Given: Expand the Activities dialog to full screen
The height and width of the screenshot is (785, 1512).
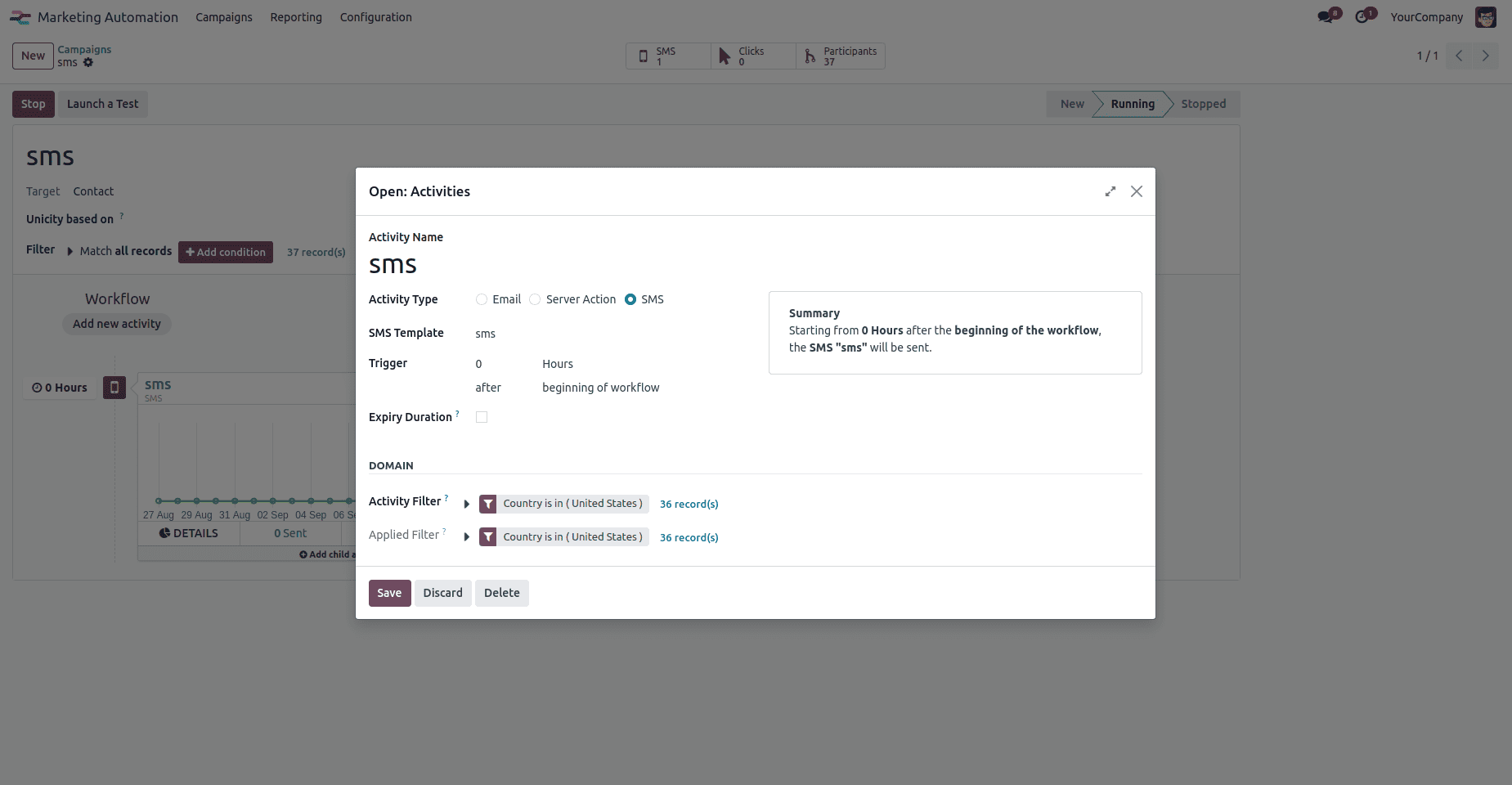Looking at the screenshot, I should tap(1110, 191).
